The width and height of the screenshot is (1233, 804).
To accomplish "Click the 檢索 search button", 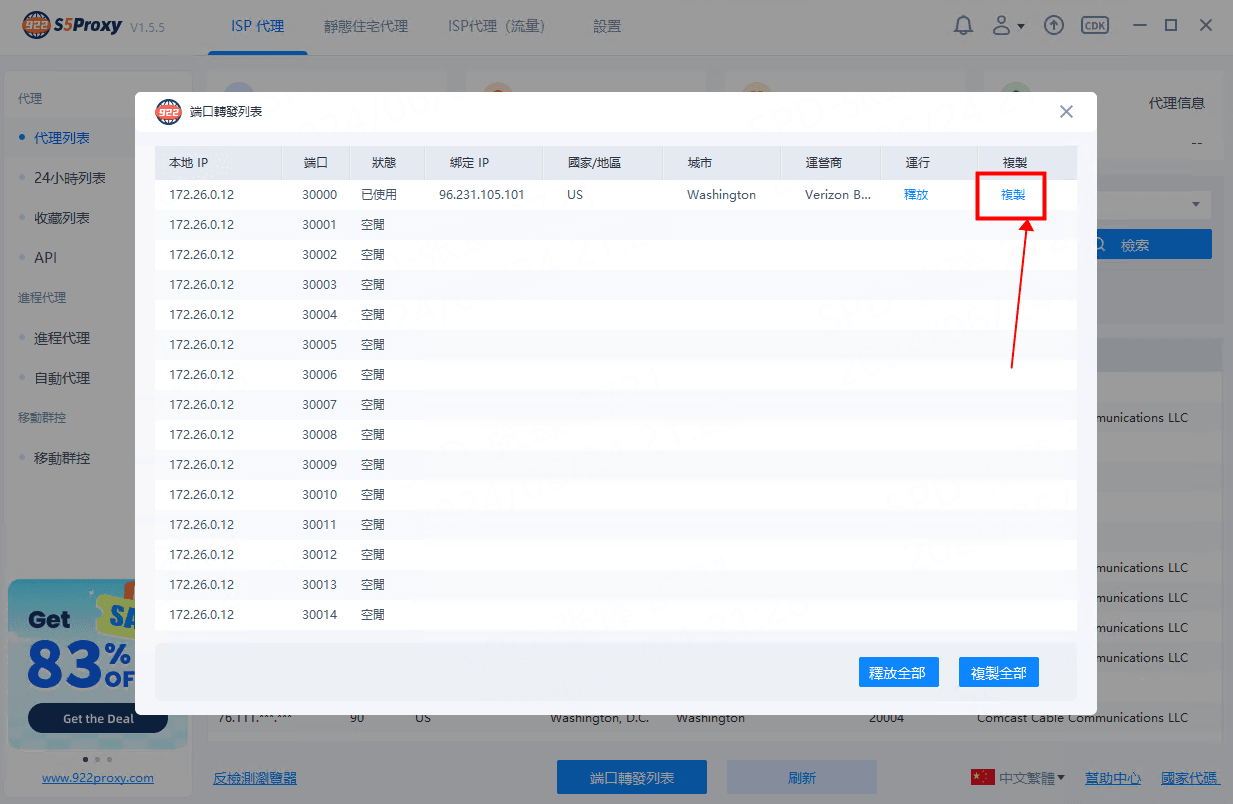I will coord(1150,244).
